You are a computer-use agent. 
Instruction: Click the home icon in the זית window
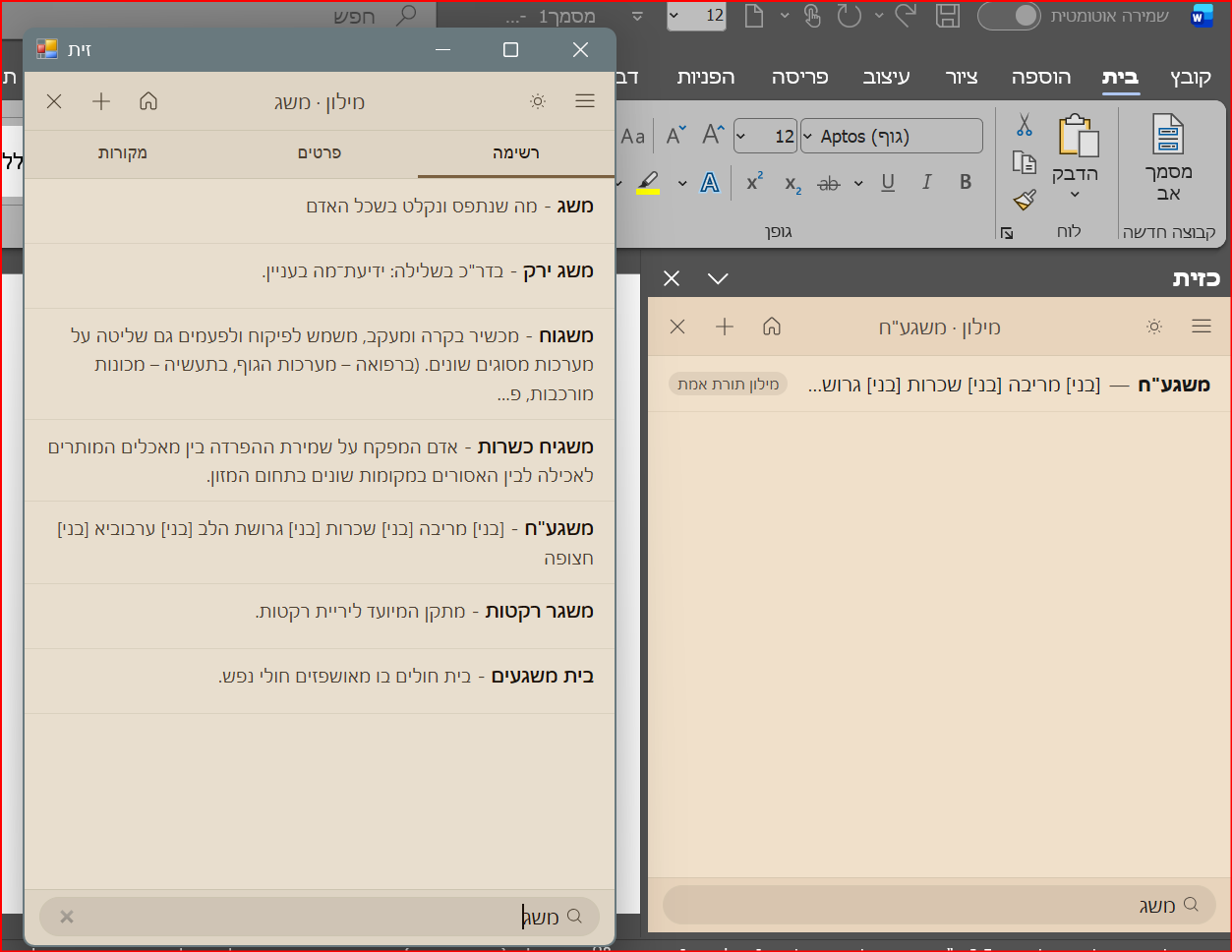(x=148, y=101)
